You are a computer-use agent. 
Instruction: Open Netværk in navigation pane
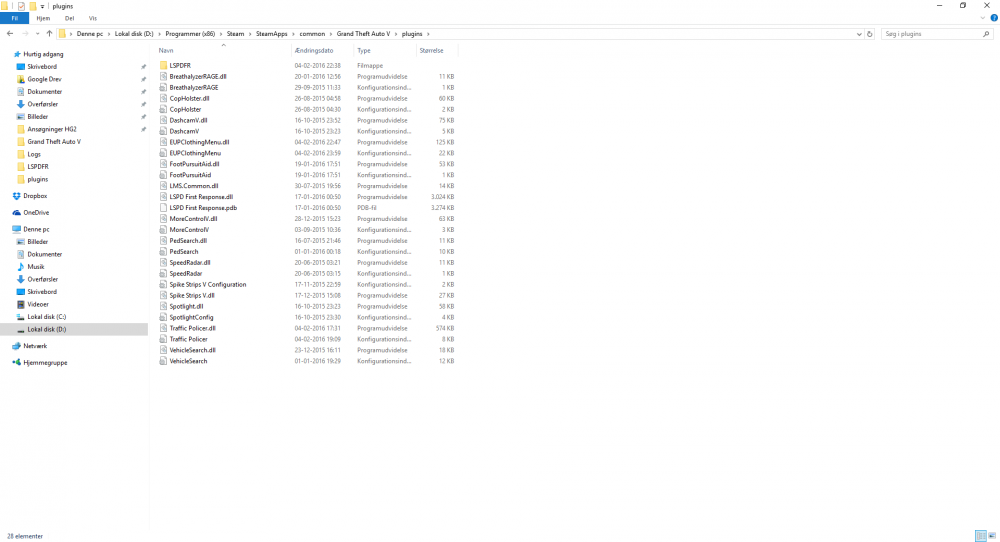pos(34,346)
